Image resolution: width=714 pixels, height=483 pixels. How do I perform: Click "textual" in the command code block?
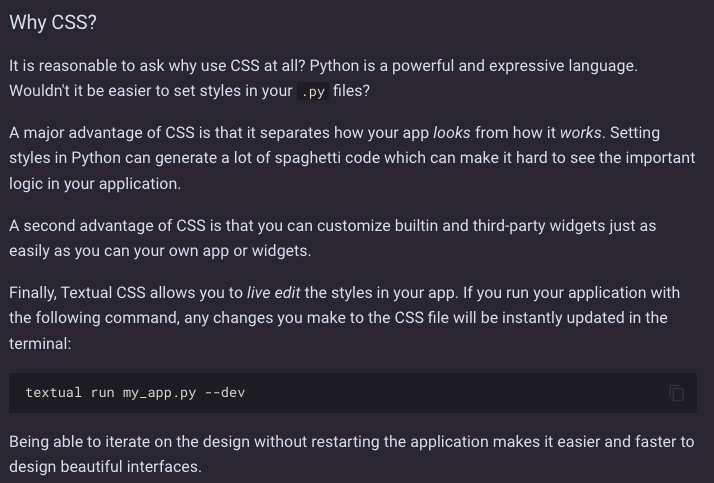(54, 393)
